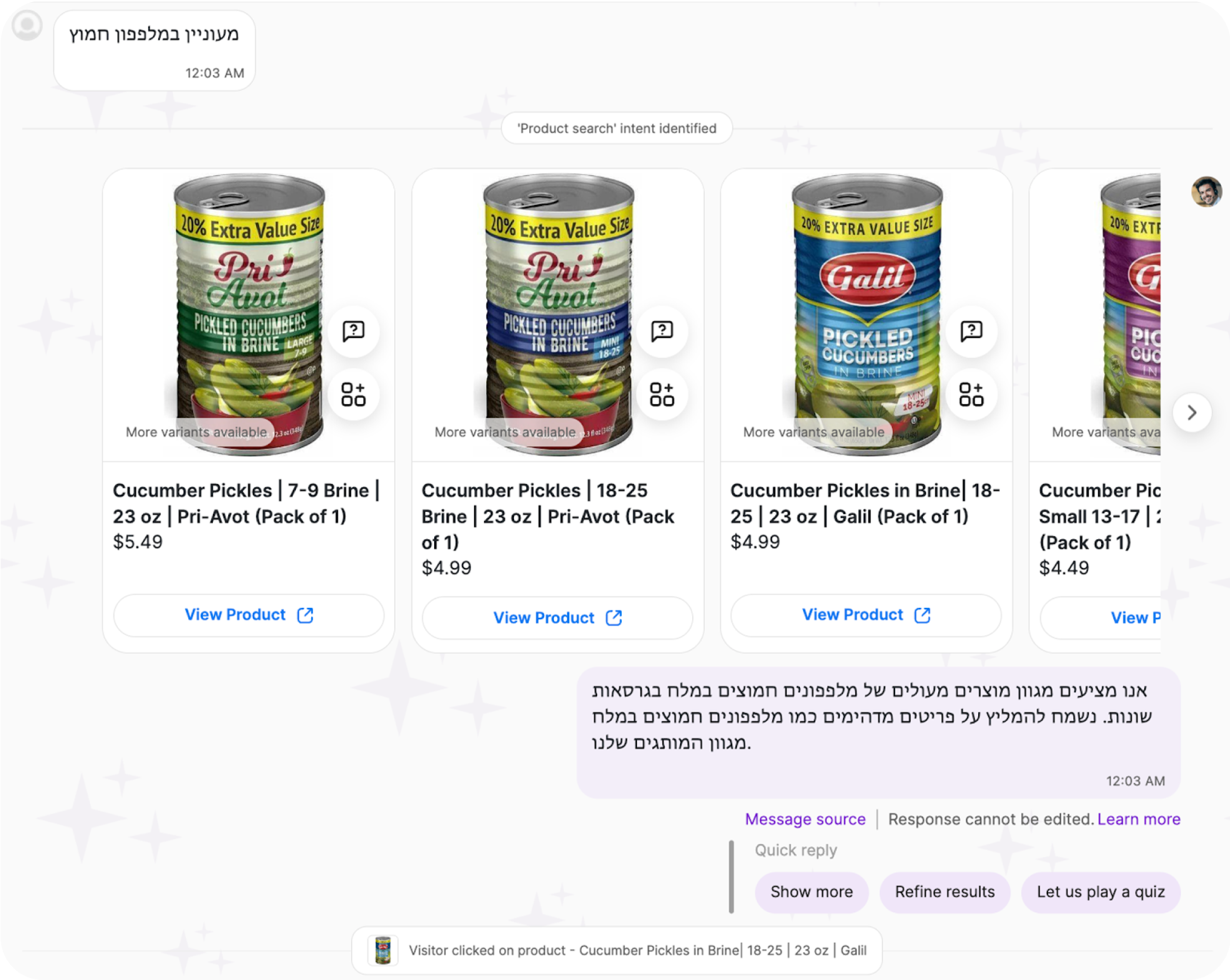This screenshot has height=980, width=1230.
Task: Click the question mark icon on Pri-Avot 7-9
Action: 353,332
